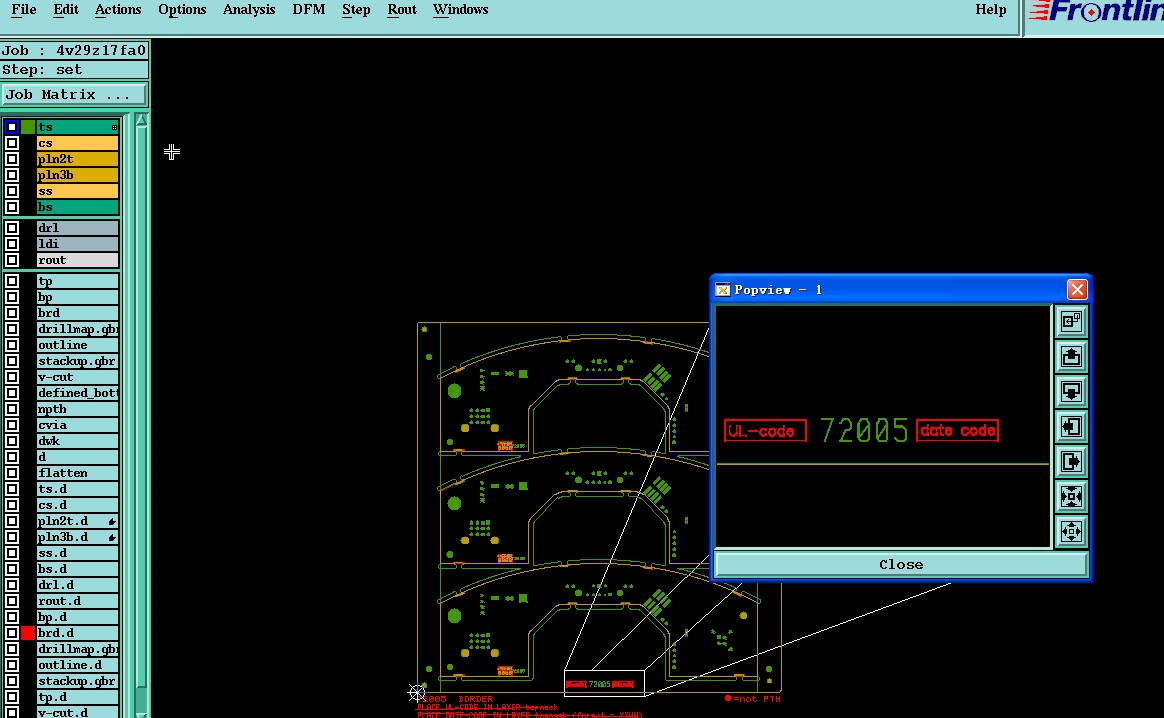Open the Analysis menu

(x=249, y=10)
